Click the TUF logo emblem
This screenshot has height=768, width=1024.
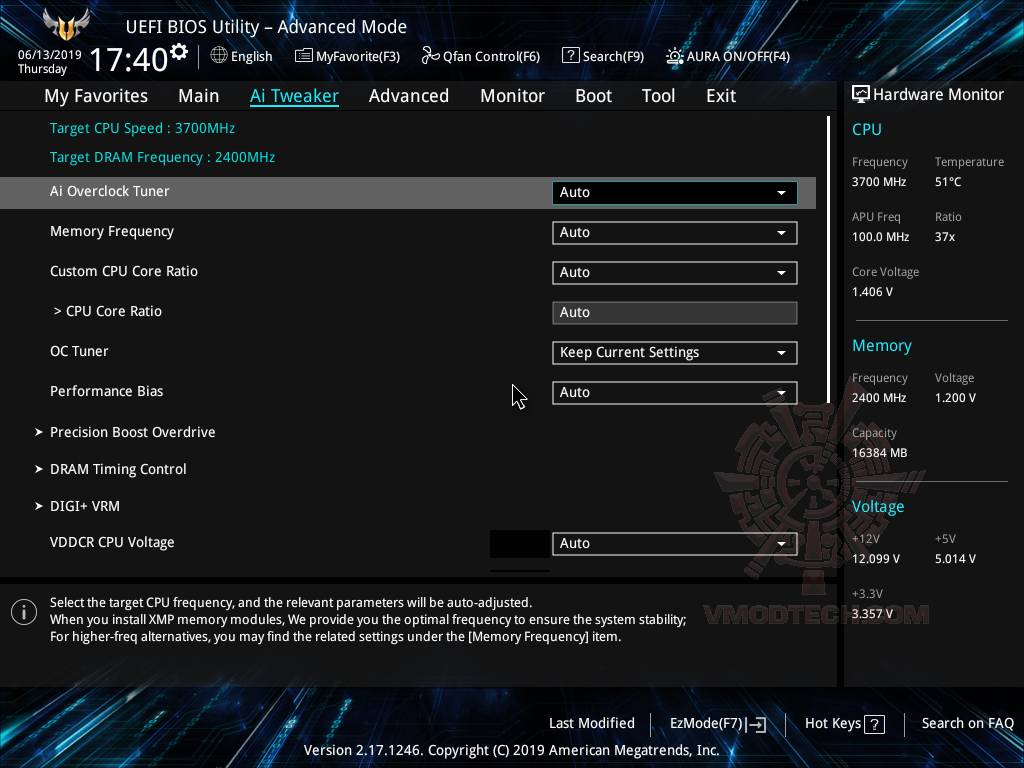pyautogui.click(x=66, y=25)
